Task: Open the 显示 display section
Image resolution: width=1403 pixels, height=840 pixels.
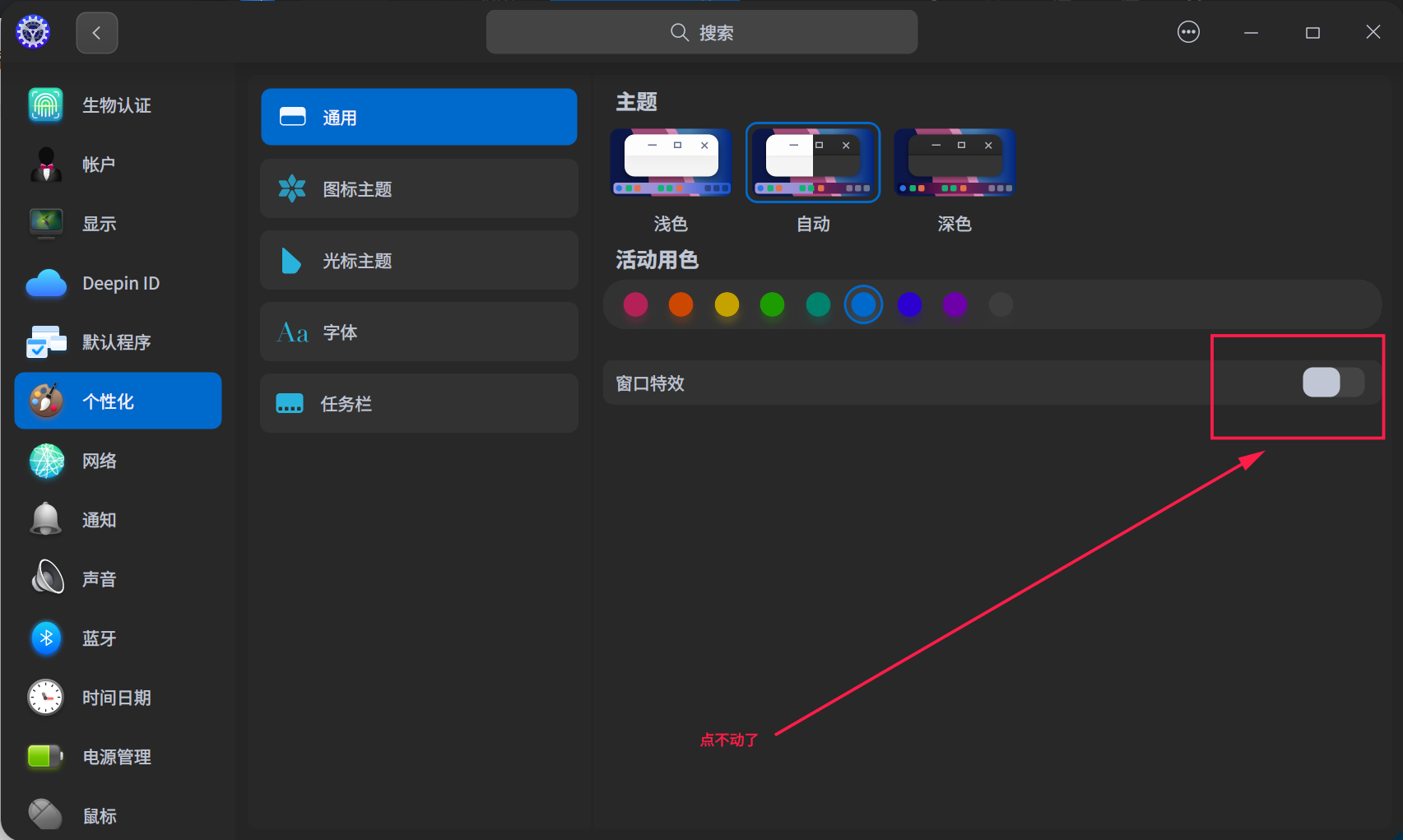Action: click(118, 224)
